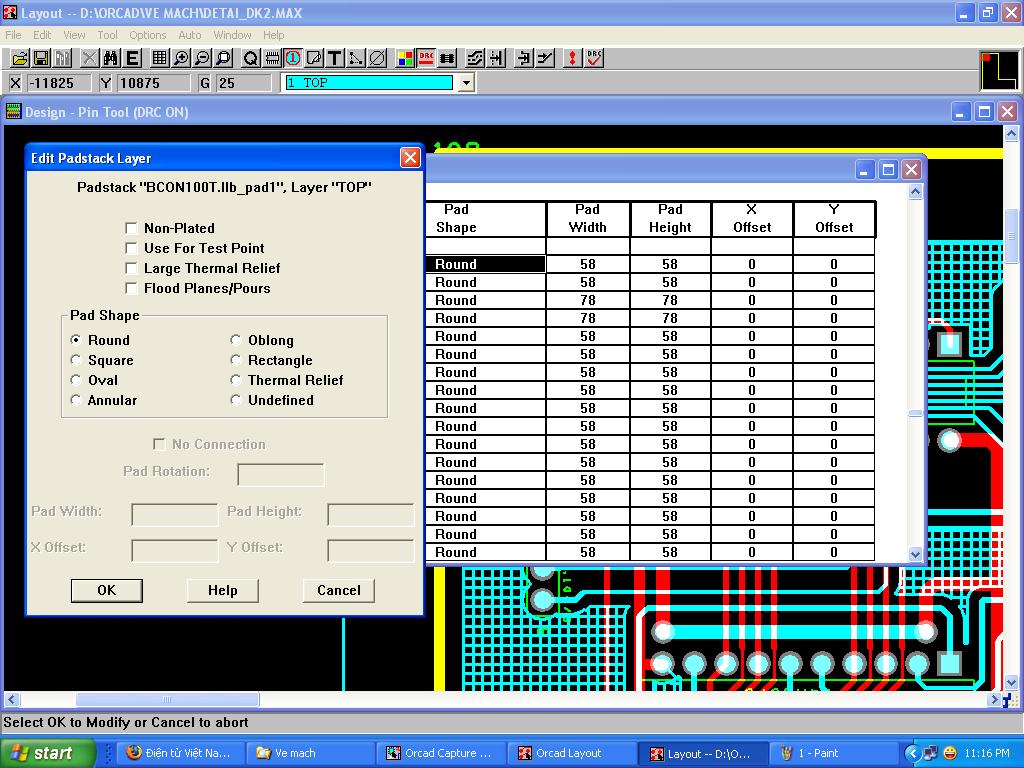Open the Tool menu
The width and height of the screenshot is (1024, 768).
(x=107, y=35)
